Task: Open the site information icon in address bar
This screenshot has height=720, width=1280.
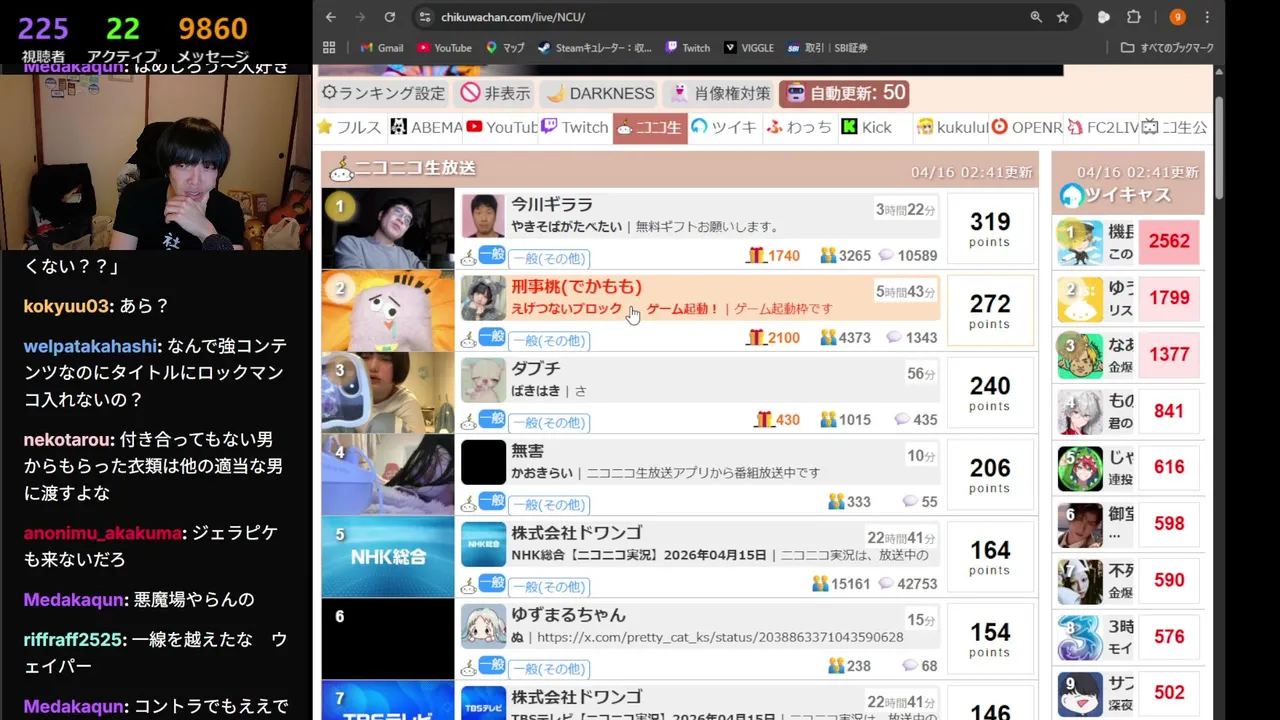Action: (x=424, y=17)
